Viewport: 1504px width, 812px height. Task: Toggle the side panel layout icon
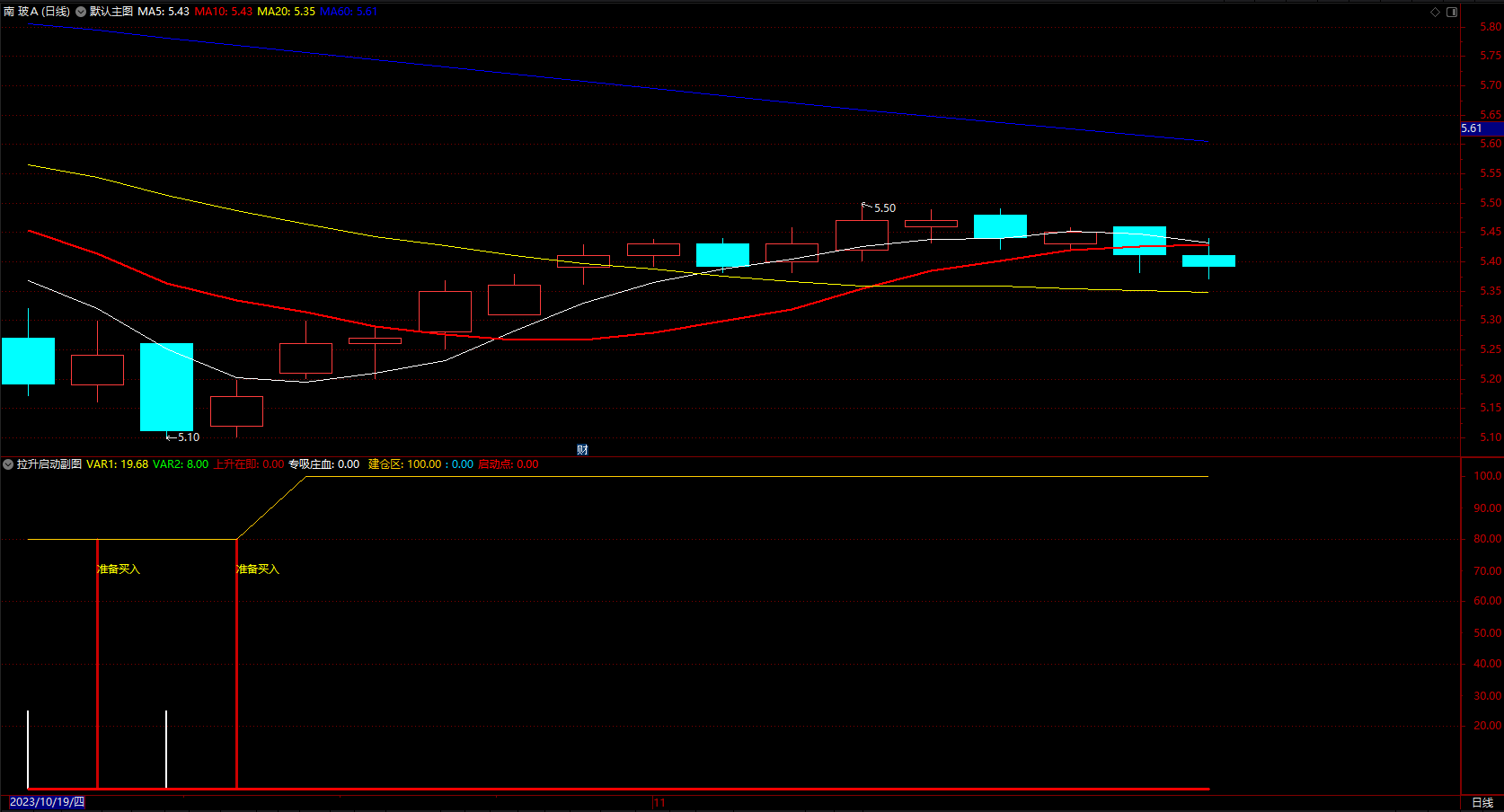click(1452, 12)
